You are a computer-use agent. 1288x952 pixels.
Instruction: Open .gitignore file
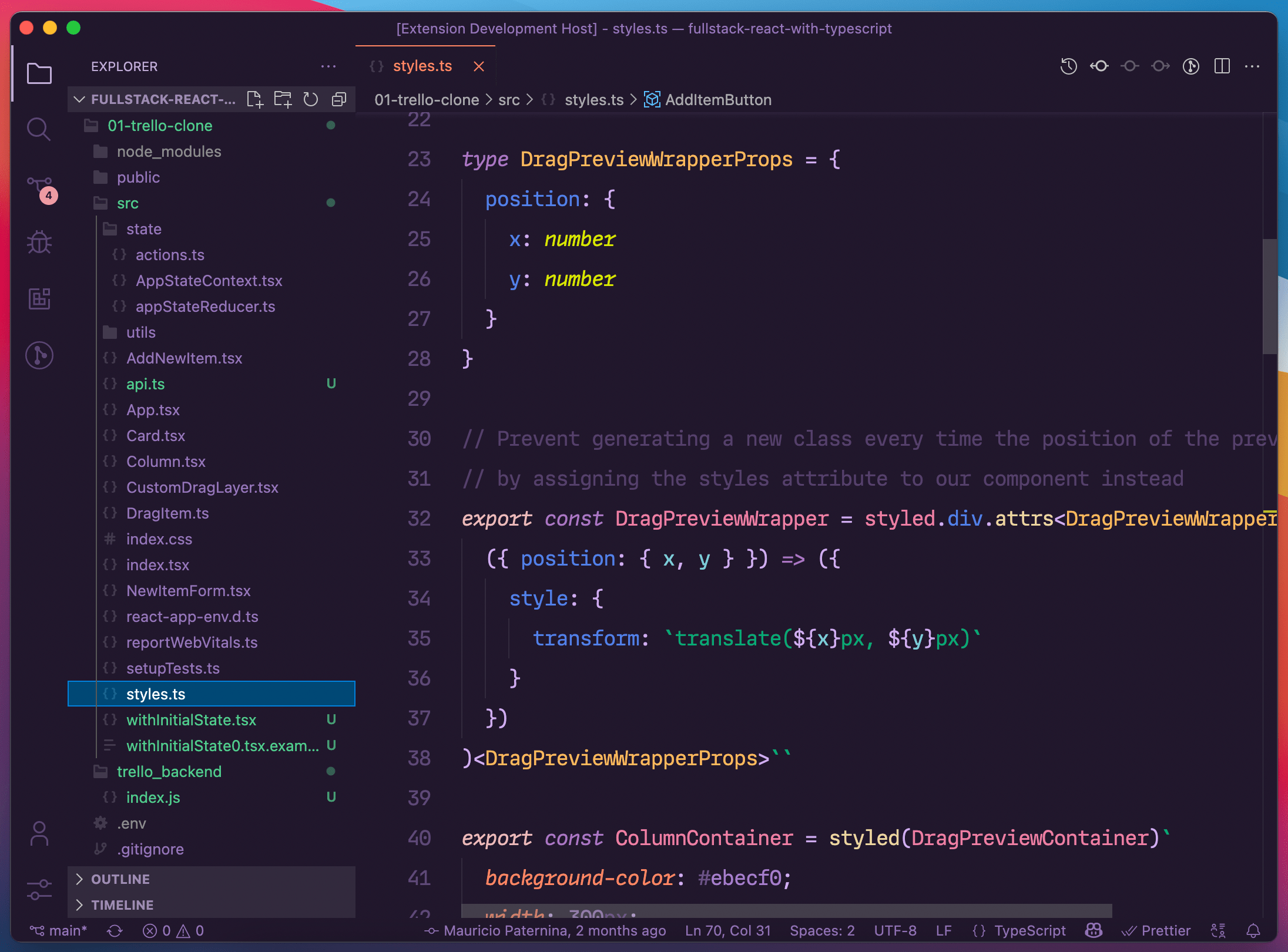[x=212, y=849]
